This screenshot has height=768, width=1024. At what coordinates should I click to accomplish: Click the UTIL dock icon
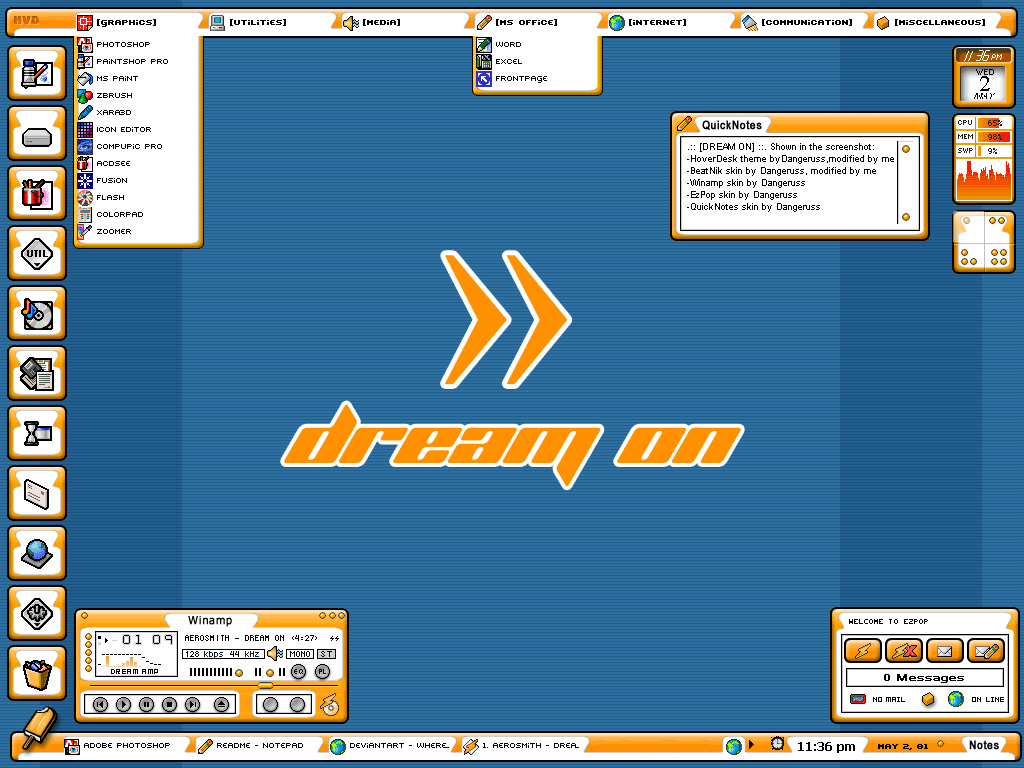pos(37,253)
